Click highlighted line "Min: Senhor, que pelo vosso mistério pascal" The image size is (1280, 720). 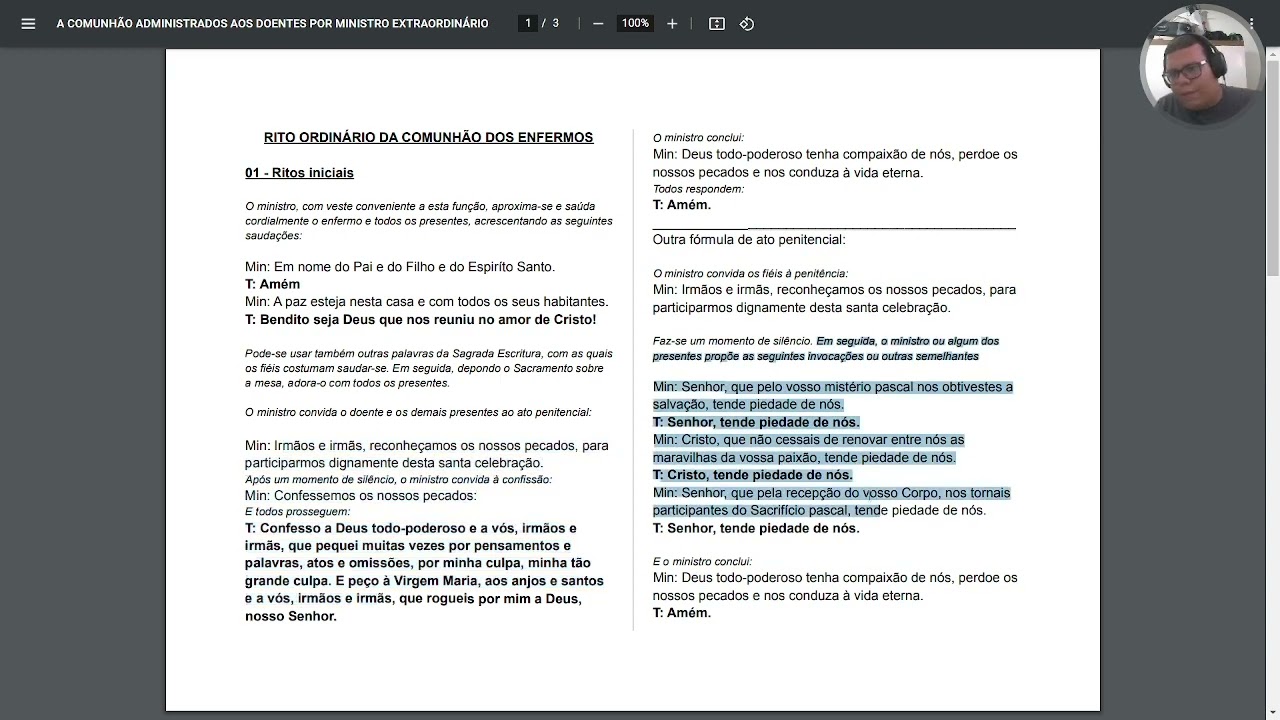click(833, 396)
